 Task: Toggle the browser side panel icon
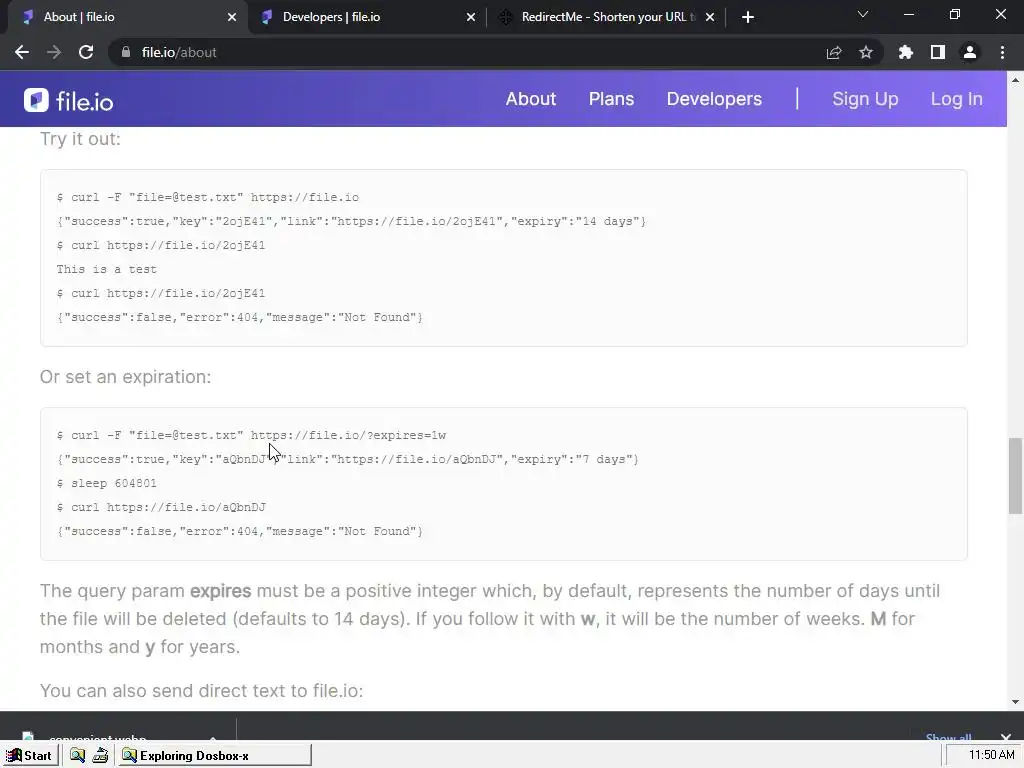point(937,52)
